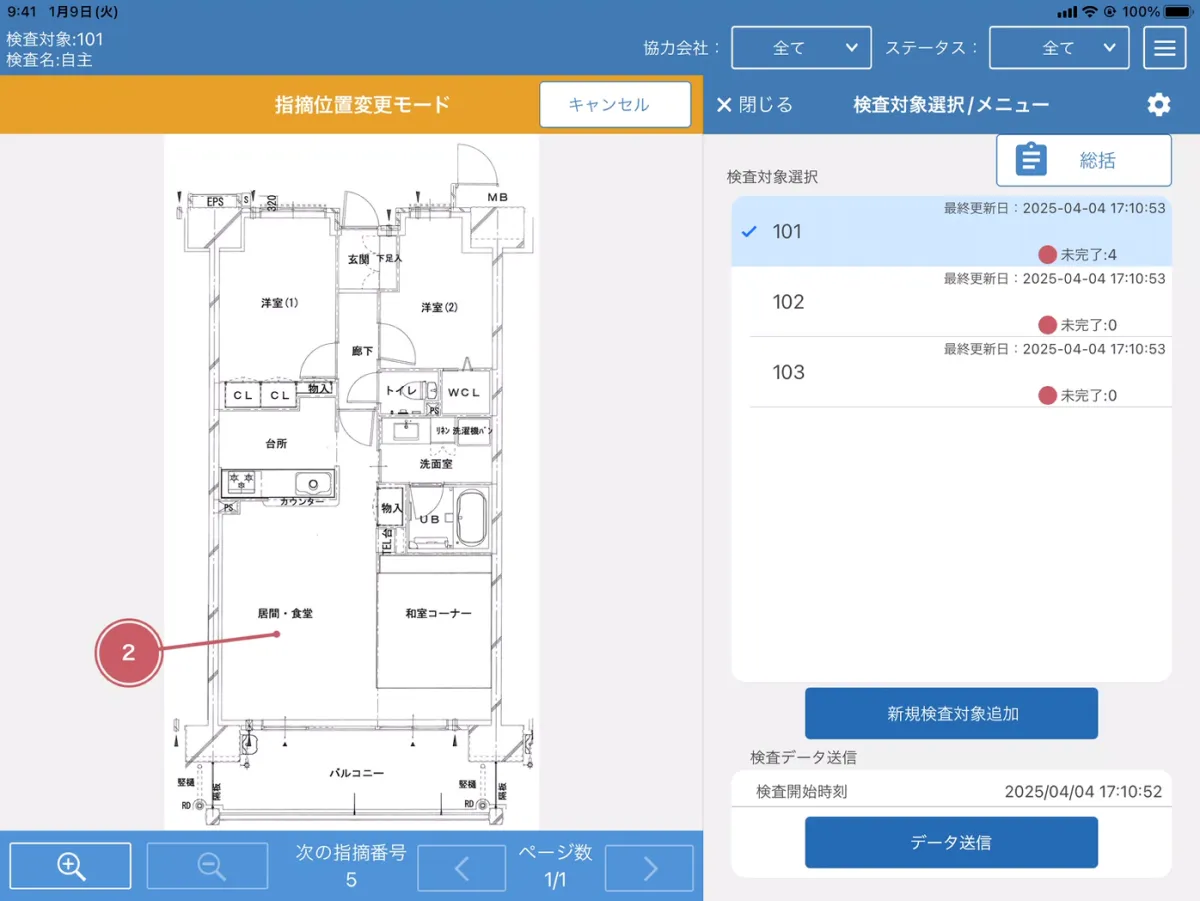Screen dimensions: 1200x901
Task: Tap the zoom out magnifier button
Action: 208,866
